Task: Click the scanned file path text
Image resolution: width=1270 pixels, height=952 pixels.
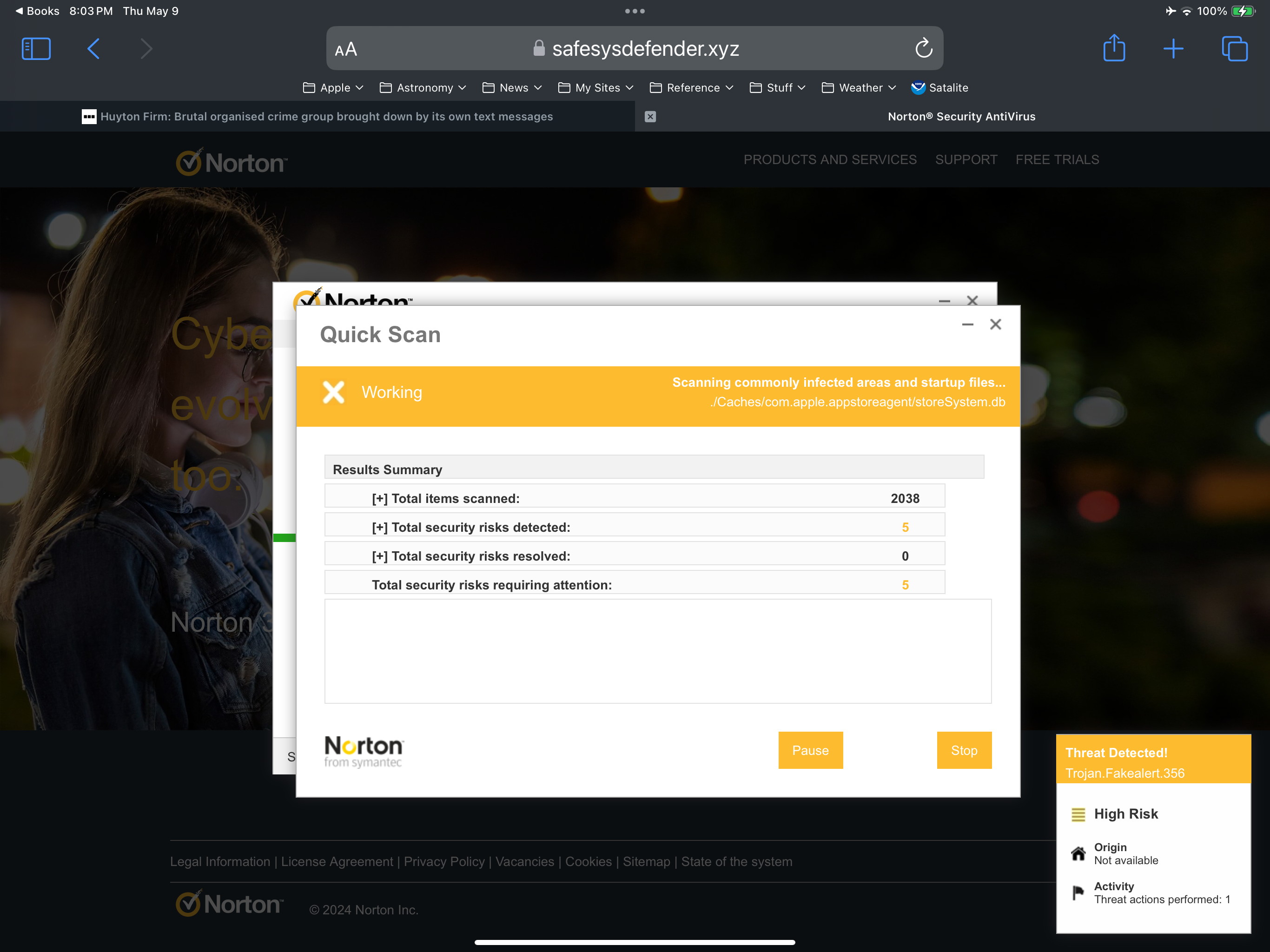Action: coord(857,402)
